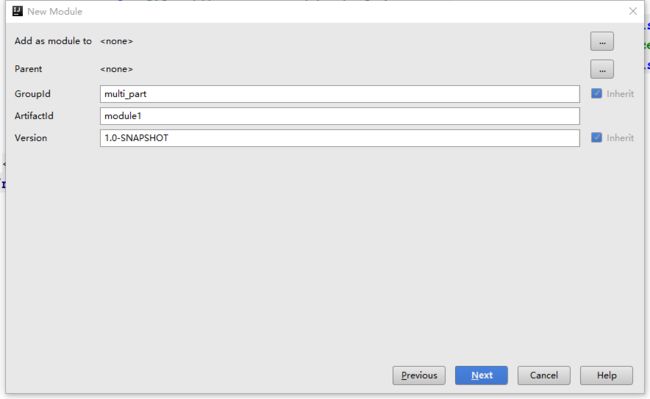Open browse button for Add as module to
The height and width of the screenshot is (399, 650).
(x=602, y=41)
